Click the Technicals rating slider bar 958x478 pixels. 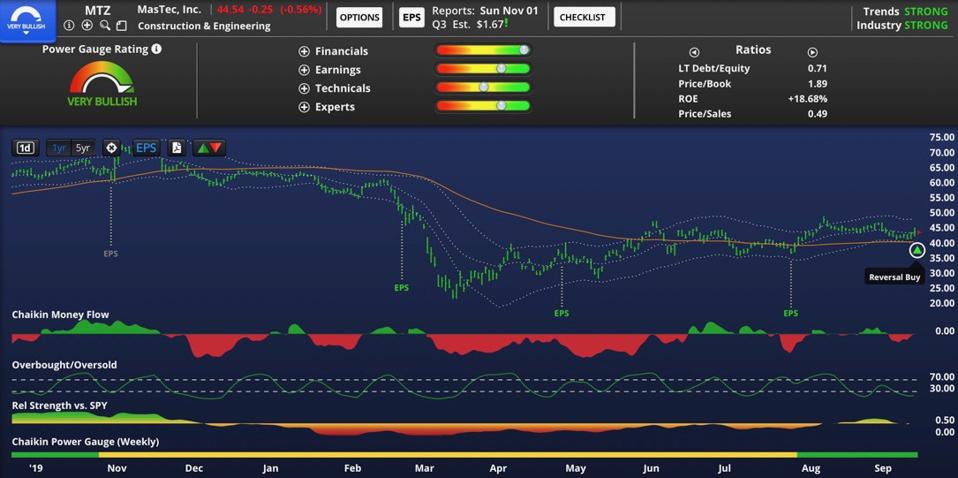click(x=483, y=87)
